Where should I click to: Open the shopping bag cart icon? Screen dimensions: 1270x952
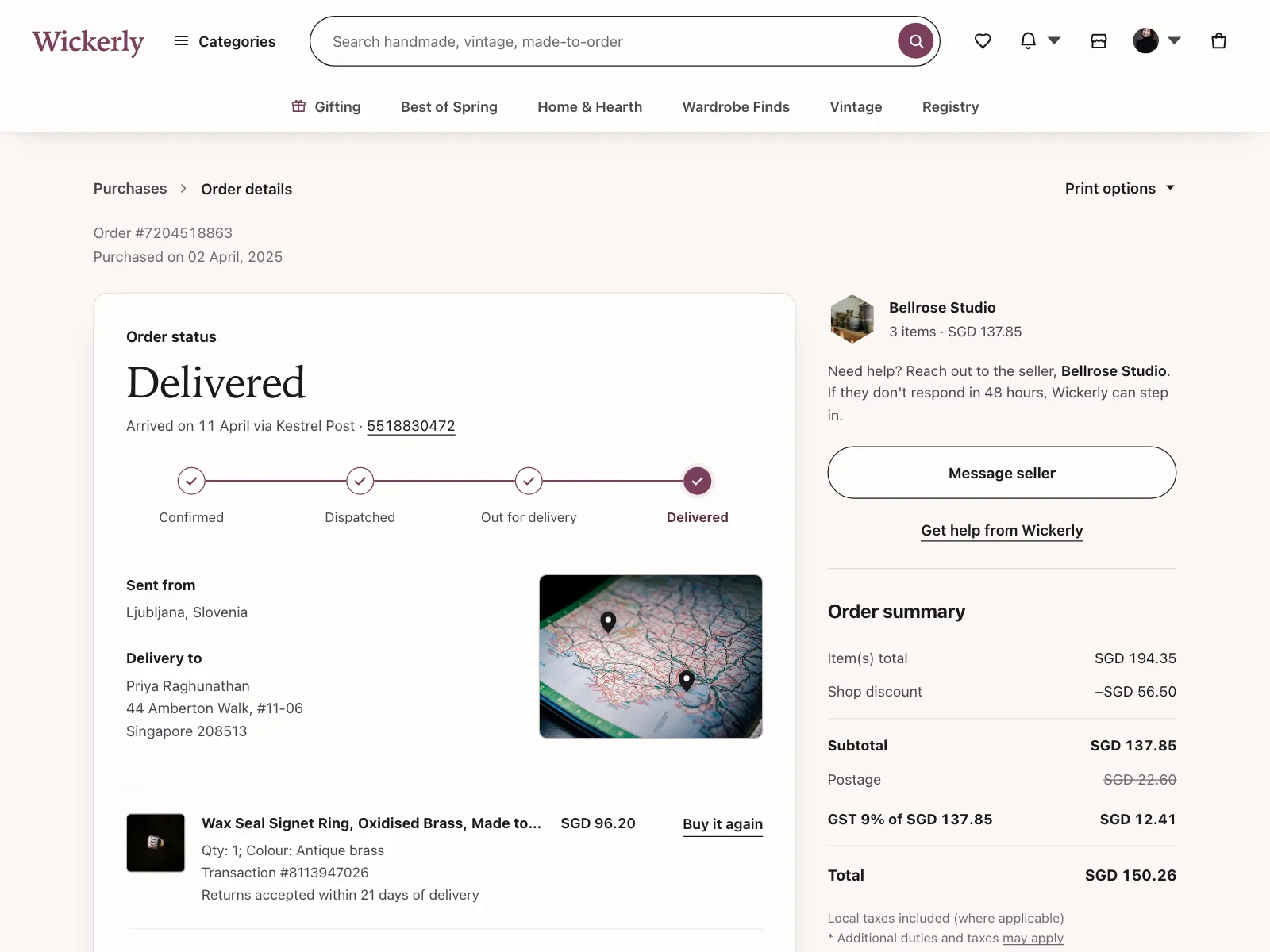[1219, 40]
